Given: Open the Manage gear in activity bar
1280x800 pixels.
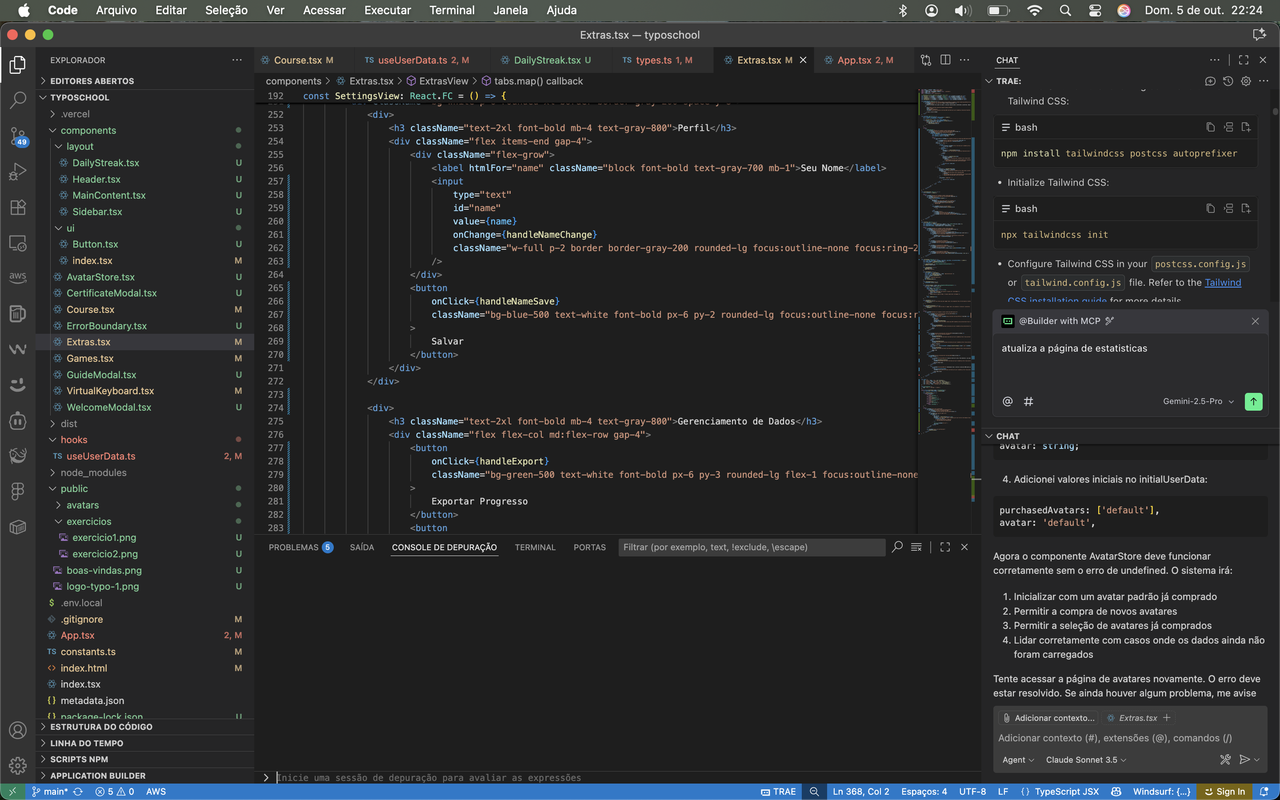Looking at the screenshot, I should click(17, 766).
